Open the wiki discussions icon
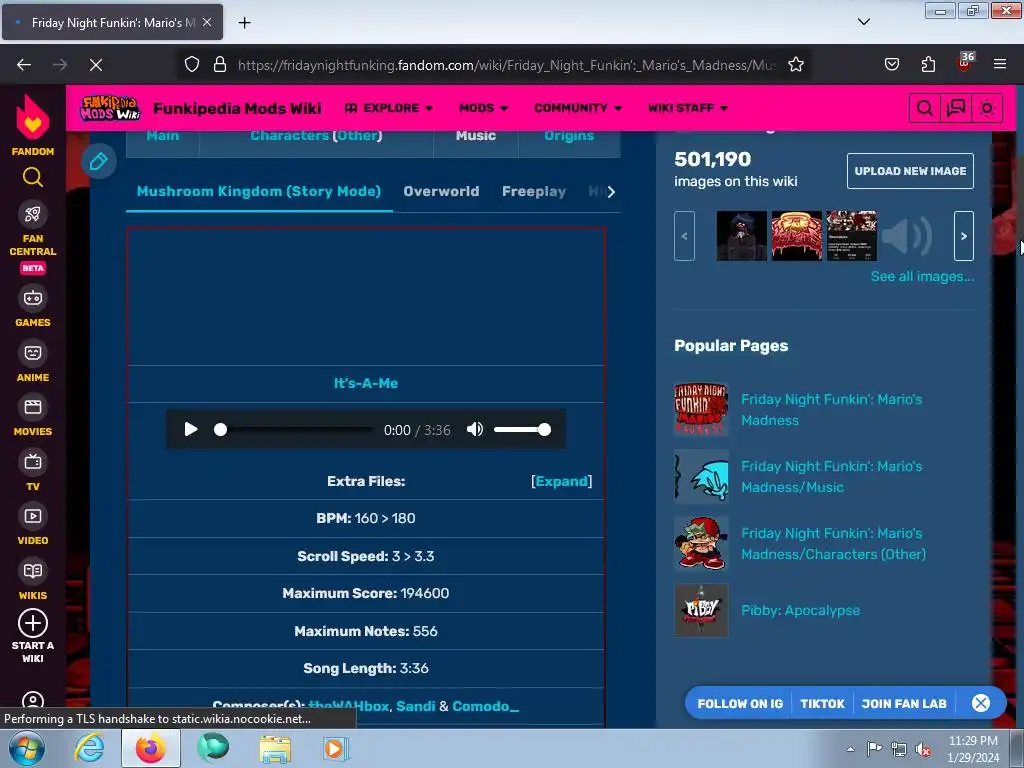The height and width of the screenshot is (768, 1024). (x=955, y=108)
